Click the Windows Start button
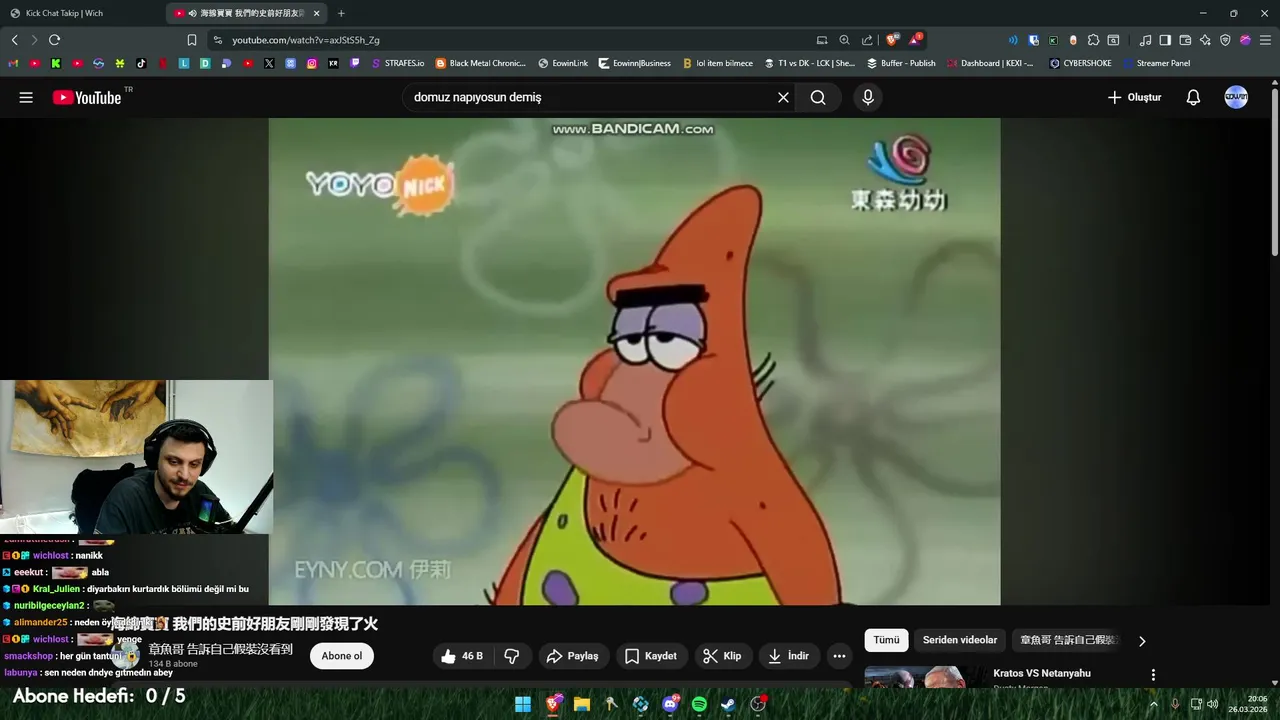This screenshot has height=720, width=1280. pos(523,704)
